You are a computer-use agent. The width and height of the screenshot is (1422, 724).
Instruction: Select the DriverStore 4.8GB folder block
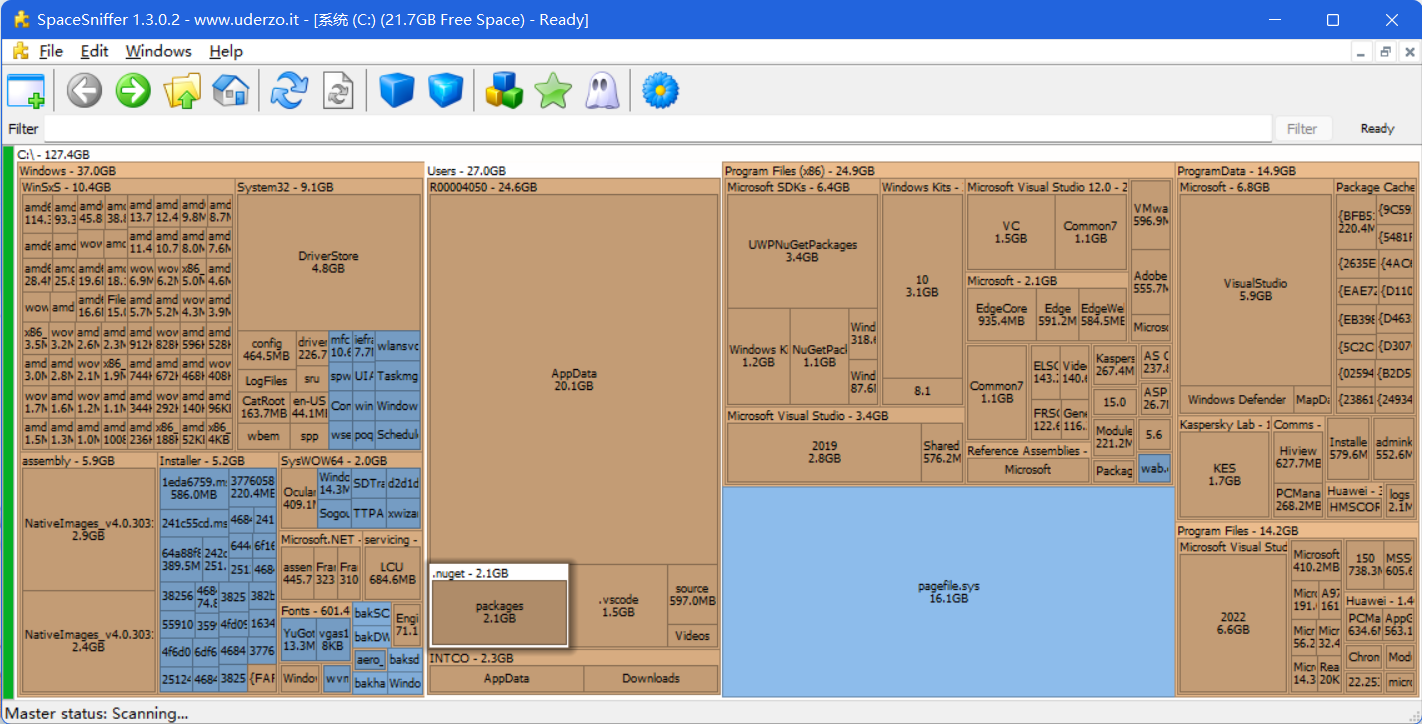tap(328, 262)
